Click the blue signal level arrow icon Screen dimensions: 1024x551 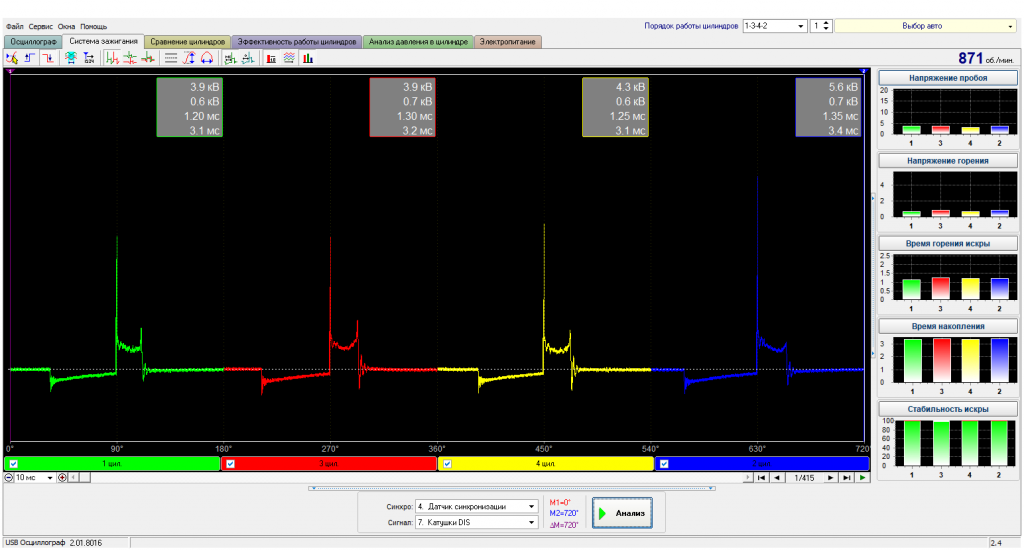[89, 58]
